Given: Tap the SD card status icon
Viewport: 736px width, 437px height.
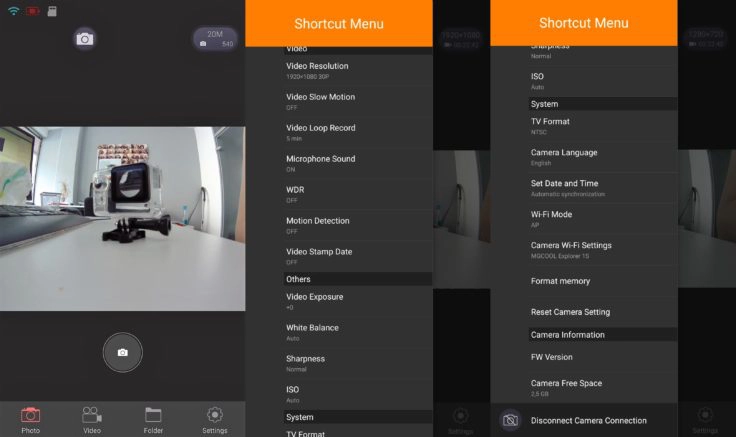Looking at the screenshot, I should click(x=52, y=11).
